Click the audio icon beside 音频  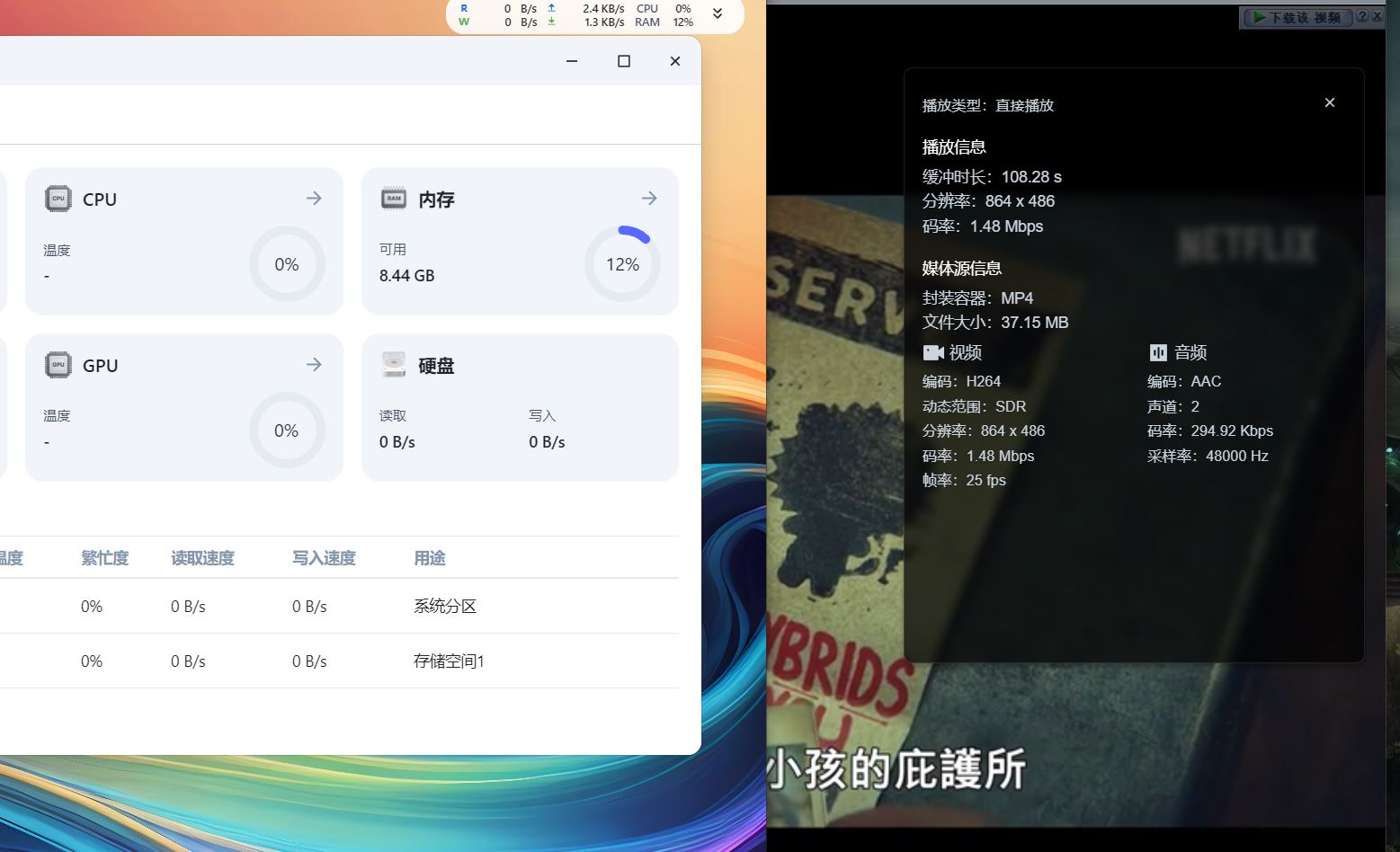click(1158, 352)
